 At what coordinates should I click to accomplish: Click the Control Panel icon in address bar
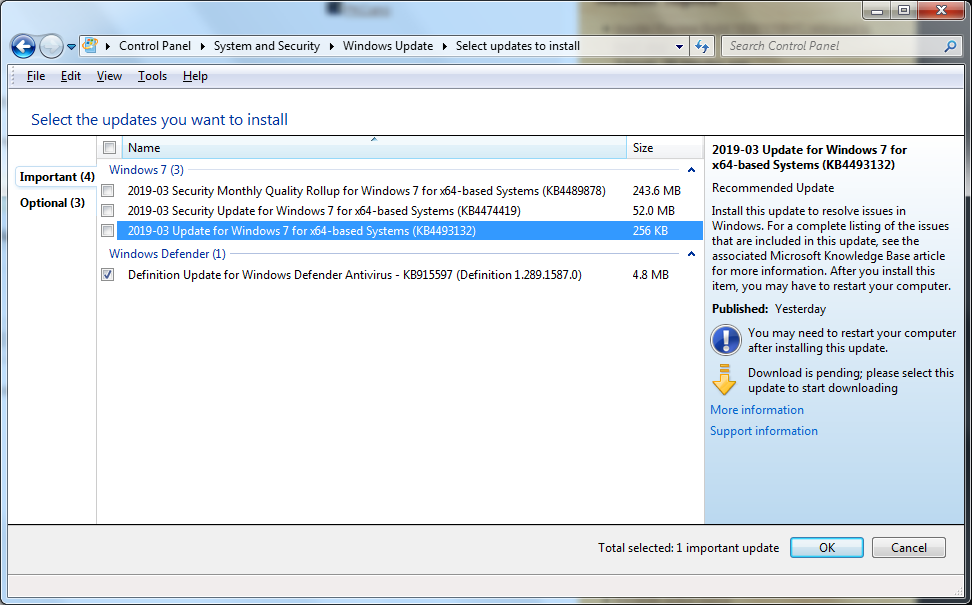pyautogui.click(x=90, y=46)
